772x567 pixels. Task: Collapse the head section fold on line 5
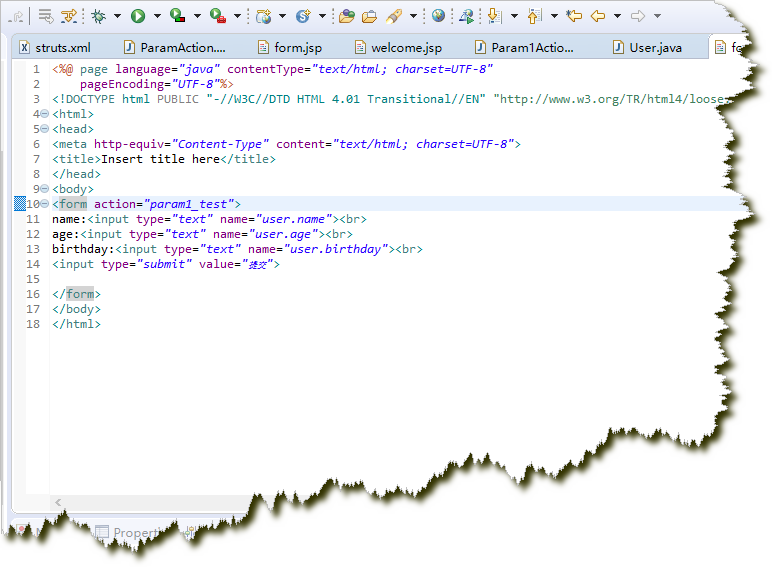tap(44, 130)
